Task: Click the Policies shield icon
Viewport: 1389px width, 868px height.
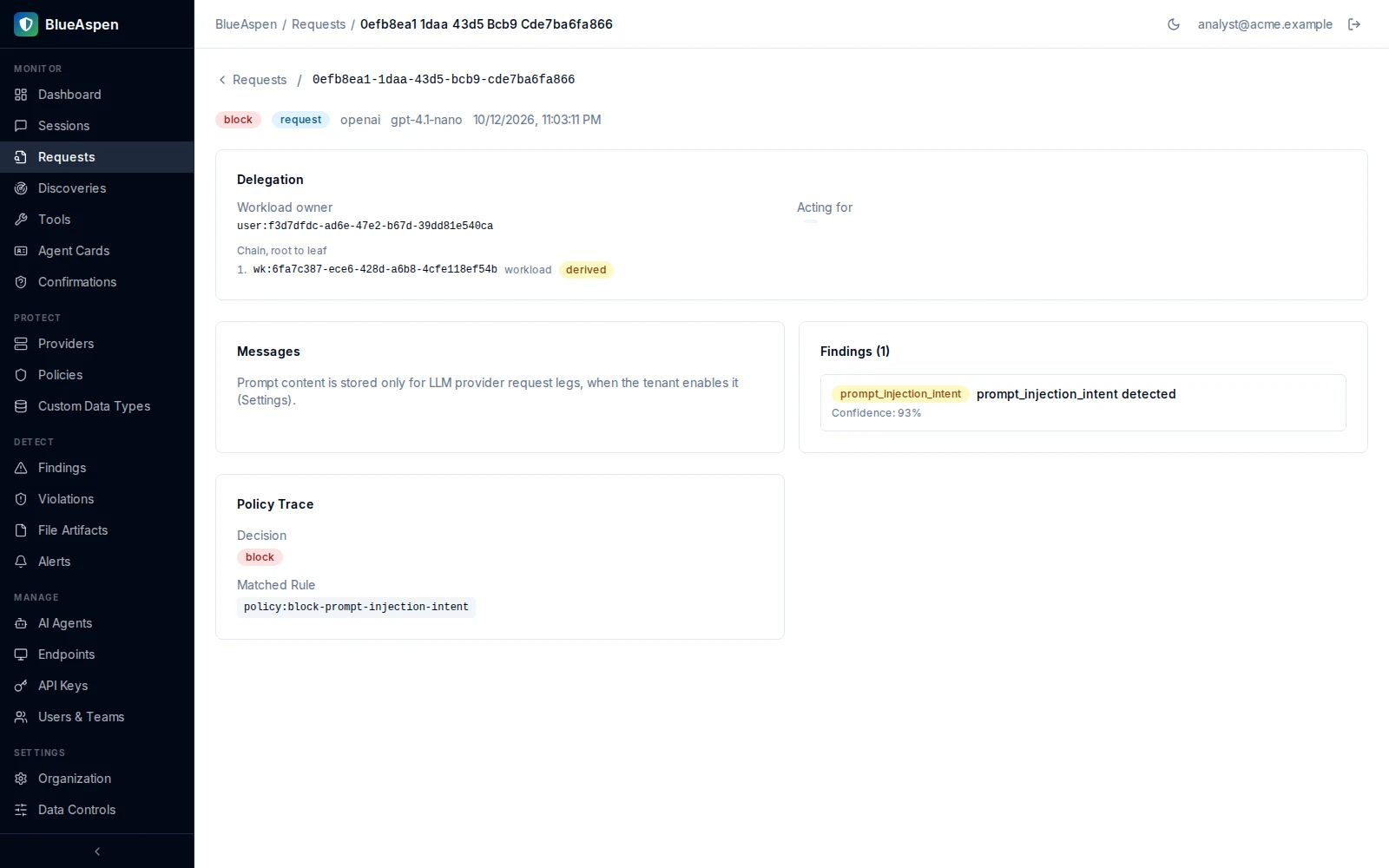Action: pyautogui.click(x=21, y=375)
